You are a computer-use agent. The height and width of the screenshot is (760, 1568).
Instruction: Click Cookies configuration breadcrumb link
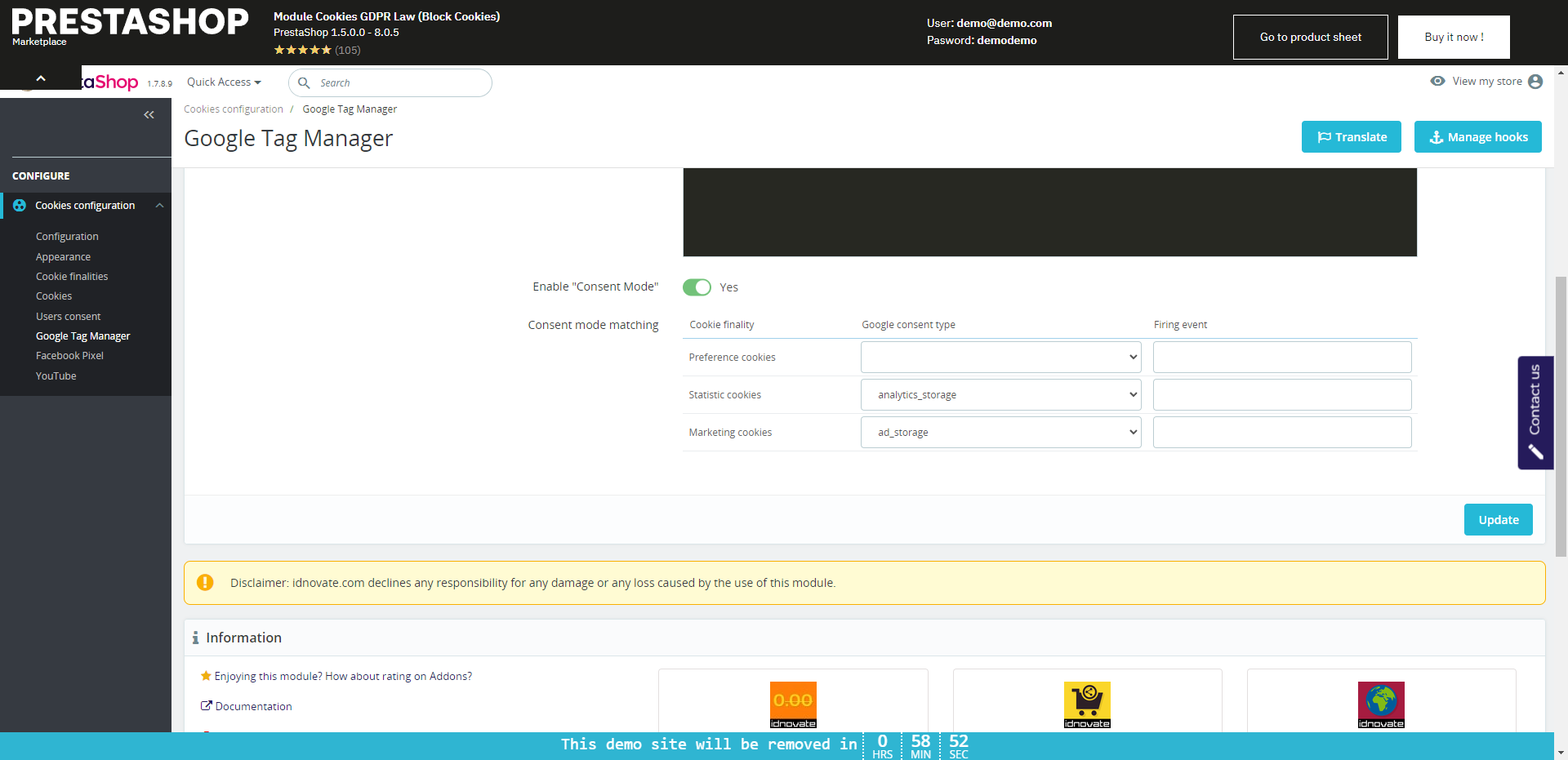point(234,109)
